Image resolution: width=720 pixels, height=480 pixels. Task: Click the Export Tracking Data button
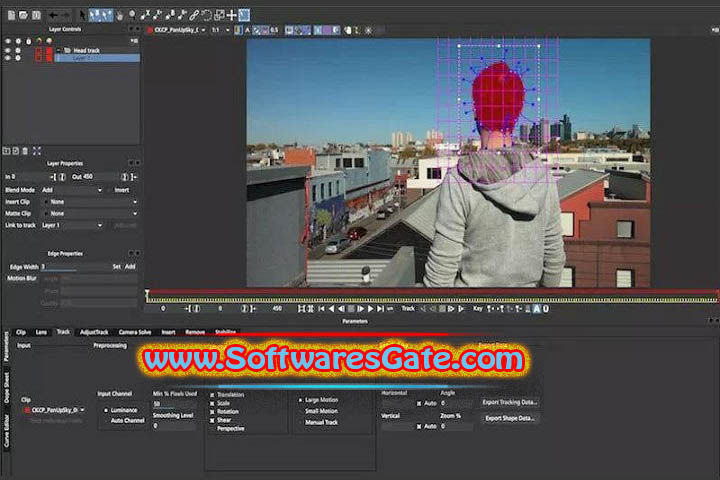(x=510, y=402)
